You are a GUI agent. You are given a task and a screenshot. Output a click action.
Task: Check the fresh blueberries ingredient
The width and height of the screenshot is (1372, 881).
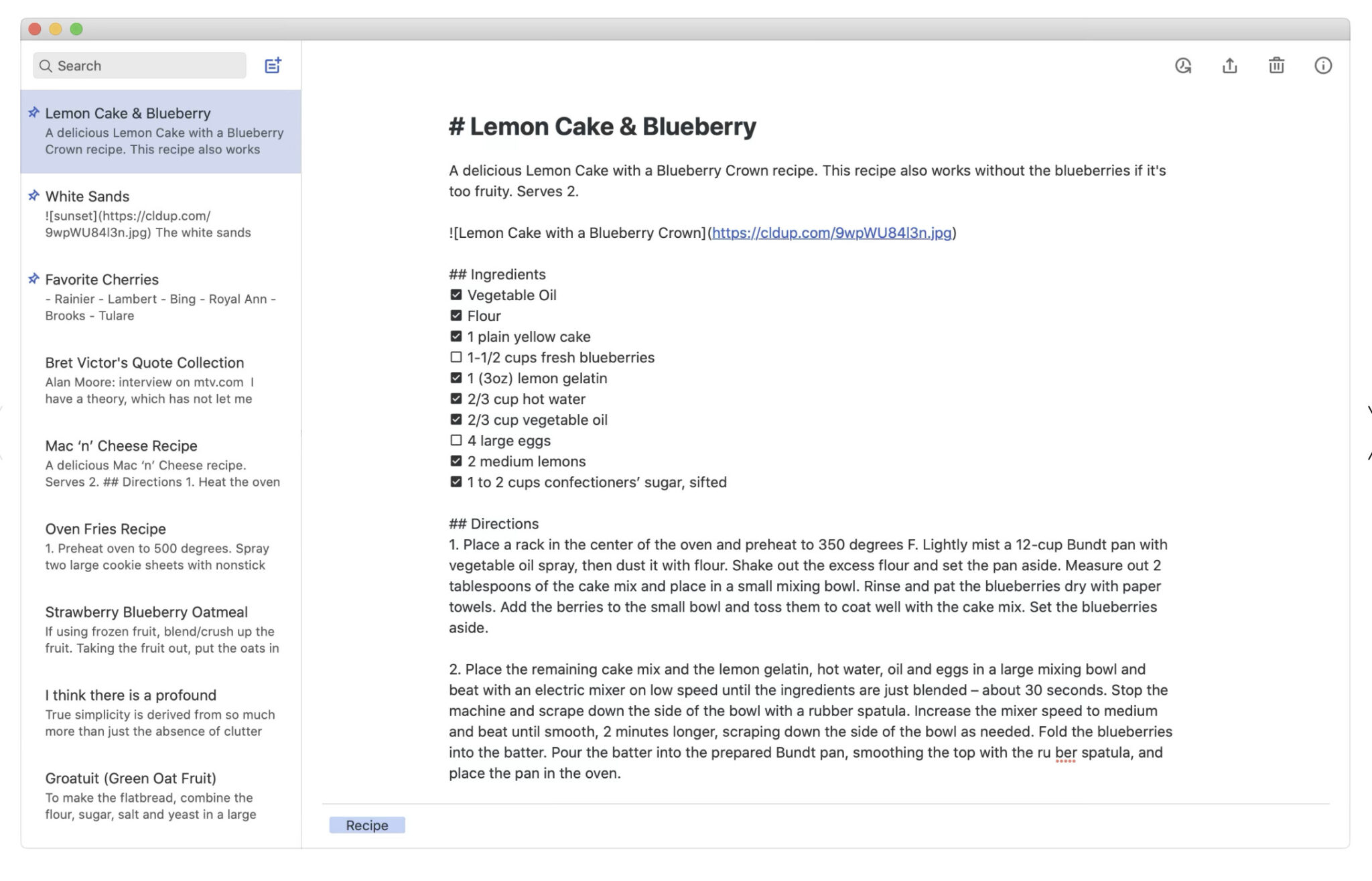(455, 356)
